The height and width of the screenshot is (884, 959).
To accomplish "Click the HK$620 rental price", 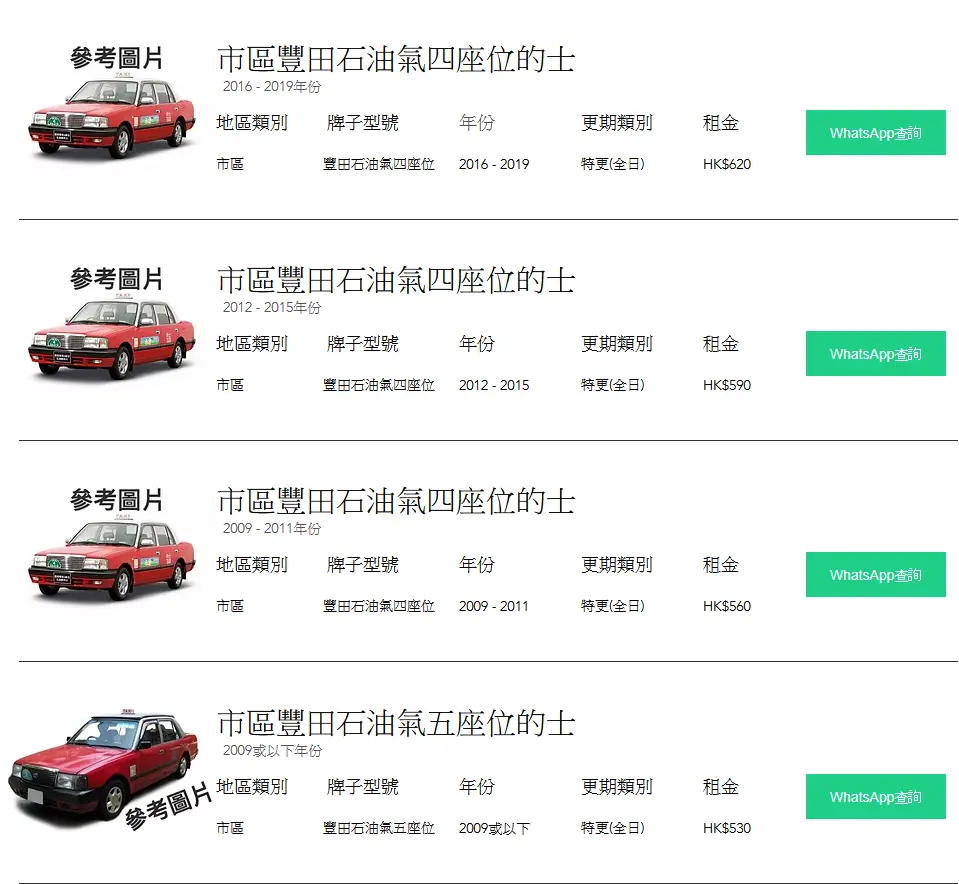I will [727, 164].
